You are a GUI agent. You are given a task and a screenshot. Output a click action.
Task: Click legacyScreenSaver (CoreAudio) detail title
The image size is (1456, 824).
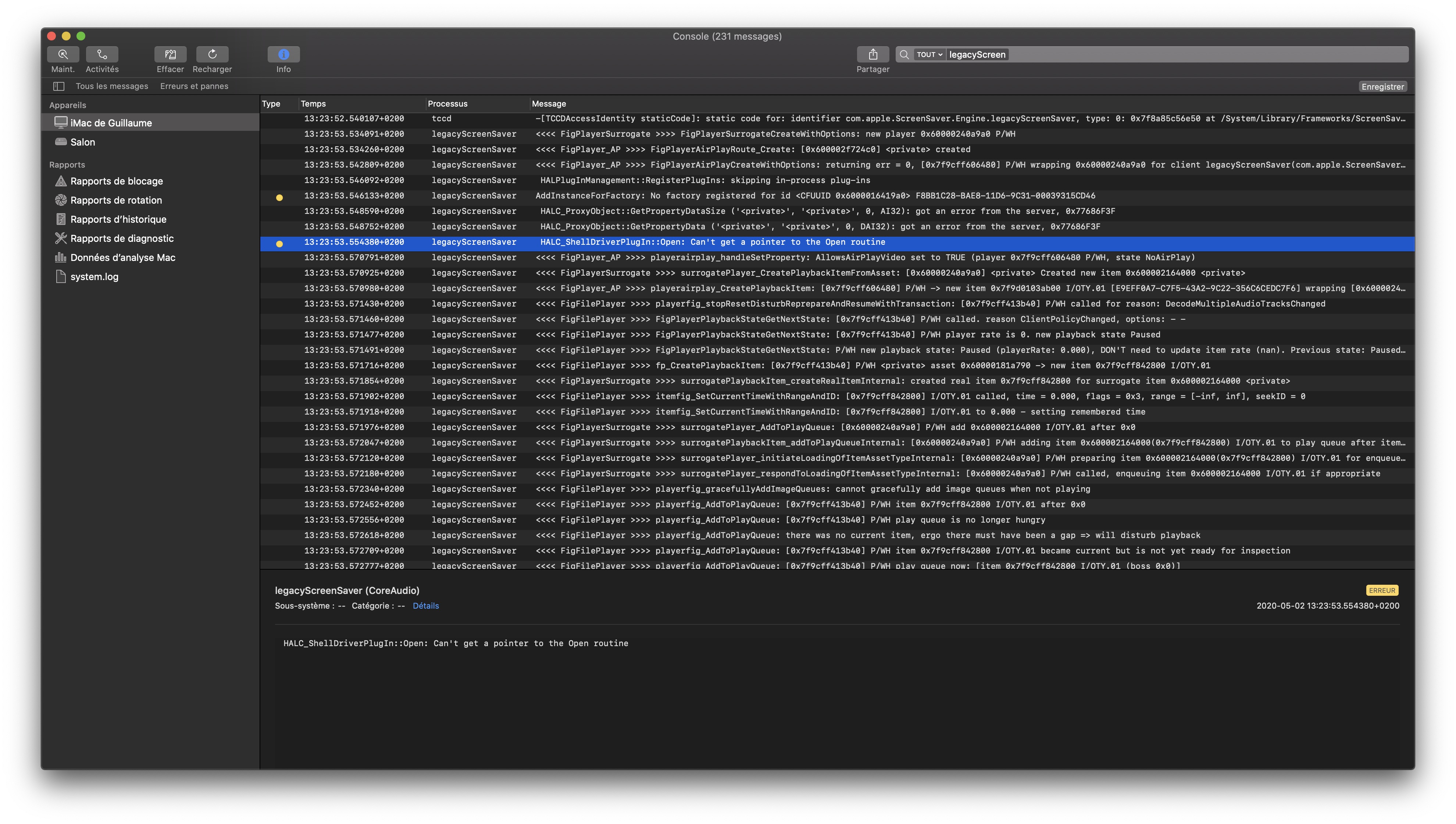point(347,590)
